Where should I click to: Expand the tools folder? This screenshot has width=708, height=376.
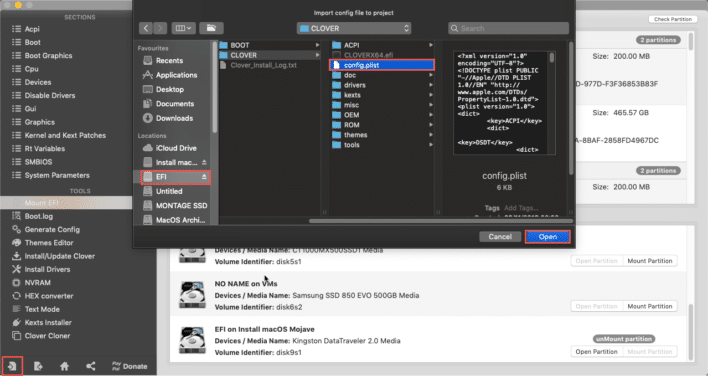coord(431,144)
